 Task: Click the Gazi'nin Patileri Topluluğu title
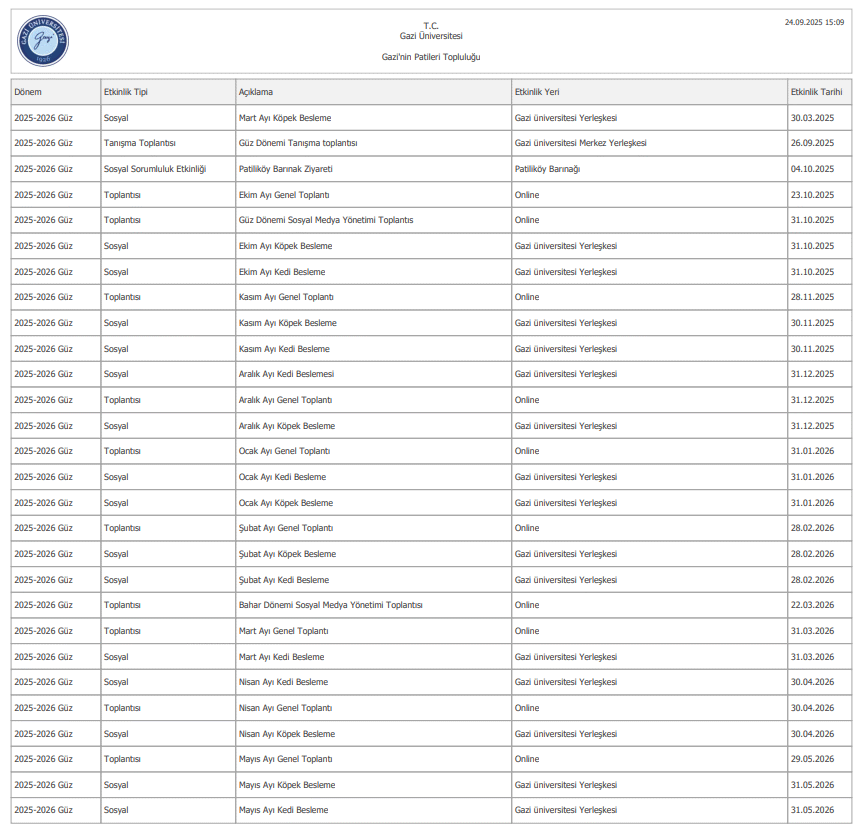tap(431, 57)
